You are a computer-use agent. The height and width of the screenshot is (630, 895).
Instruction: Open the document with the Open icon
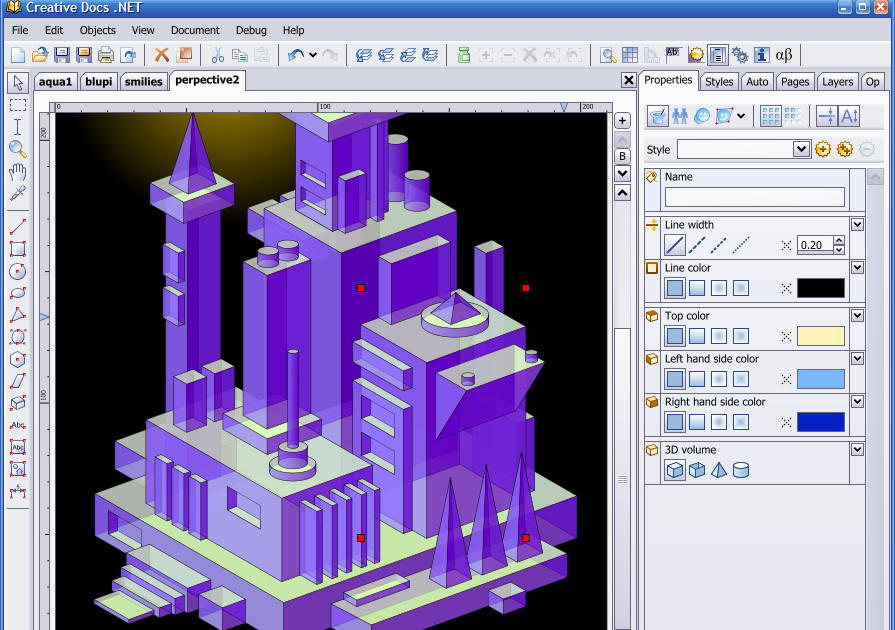[x=39, y=55]
